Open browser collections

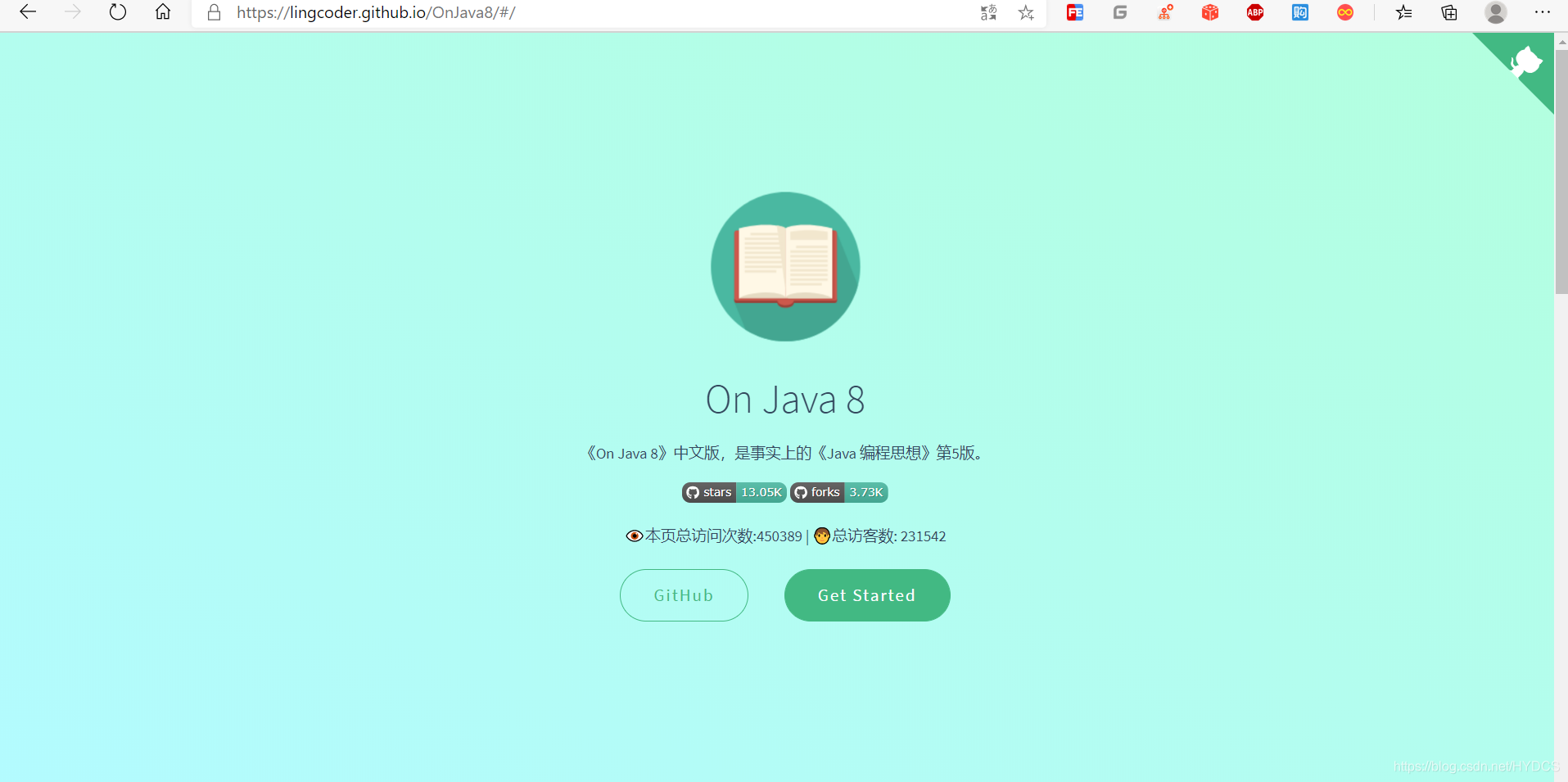click(1449, 12)
